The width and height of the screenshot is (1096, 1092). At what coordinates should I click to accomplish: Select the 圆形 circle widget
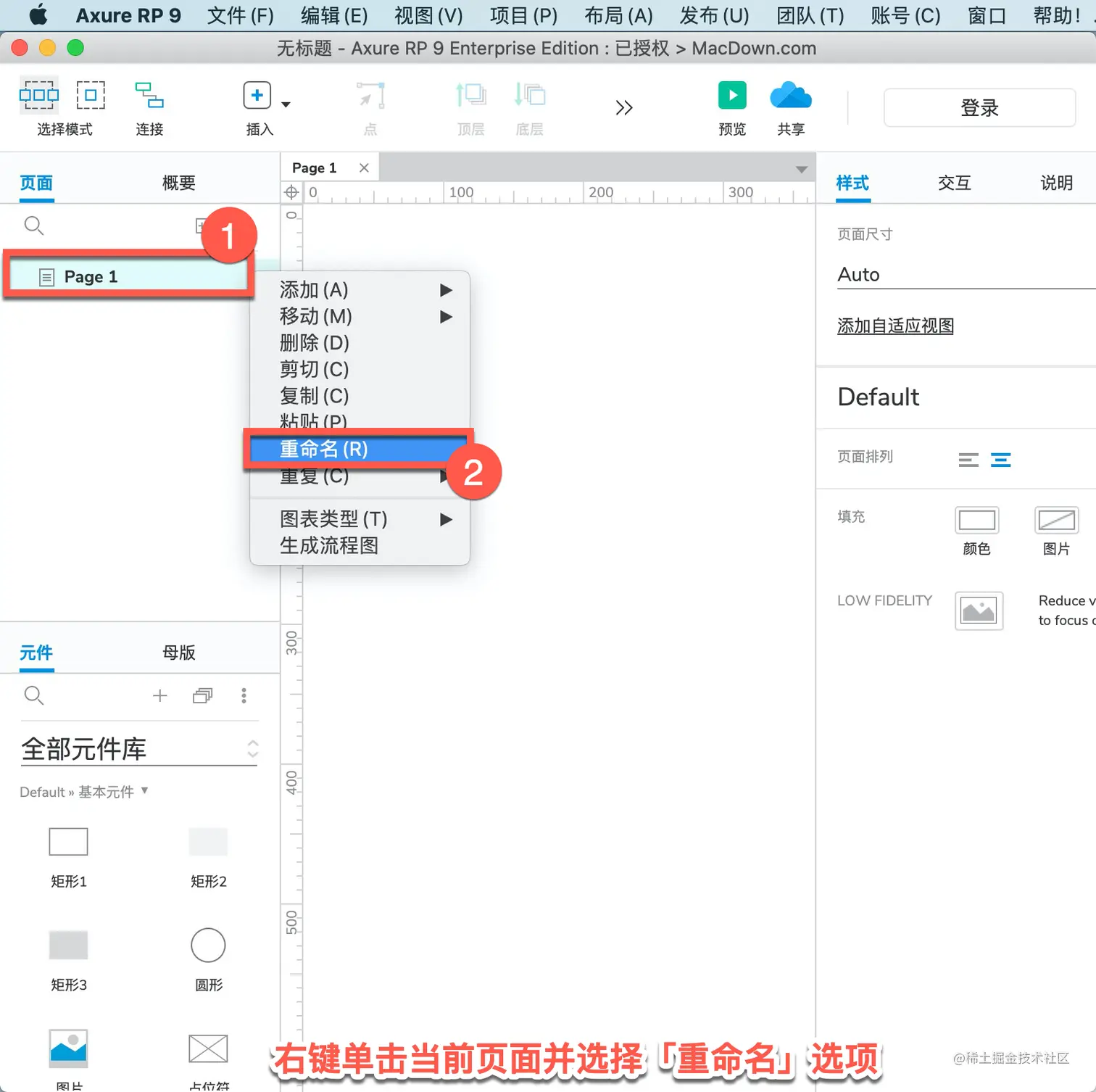click(209, 961)
